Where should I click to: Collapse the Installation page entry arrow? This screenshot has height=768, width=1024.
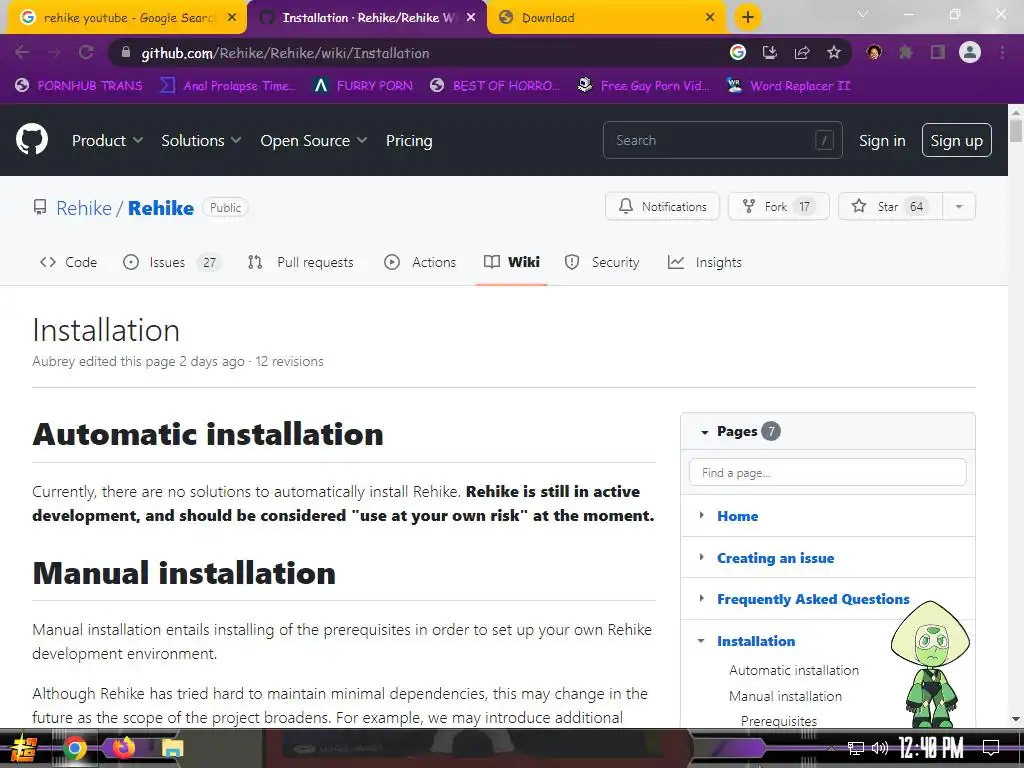pyautogui.click(x=701, y=641)
